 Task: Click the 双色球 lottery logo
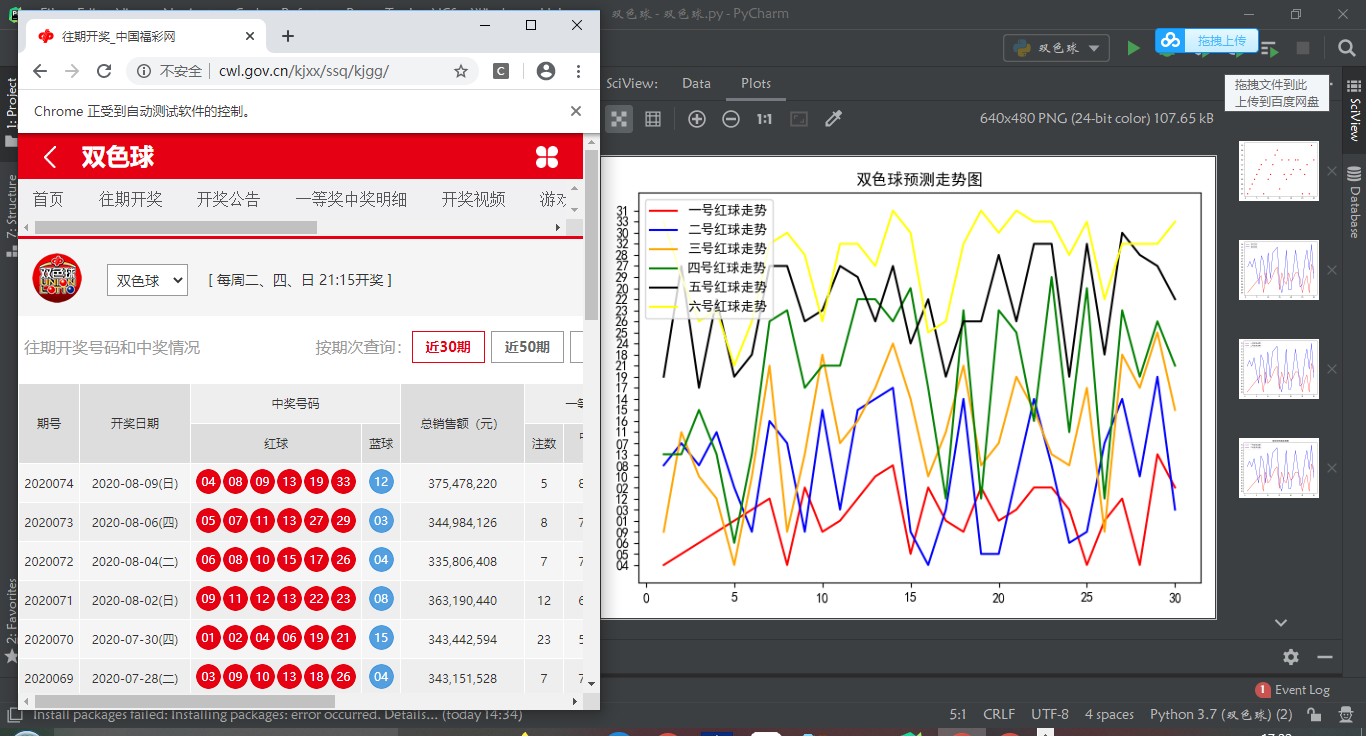(x=58, y=279)
